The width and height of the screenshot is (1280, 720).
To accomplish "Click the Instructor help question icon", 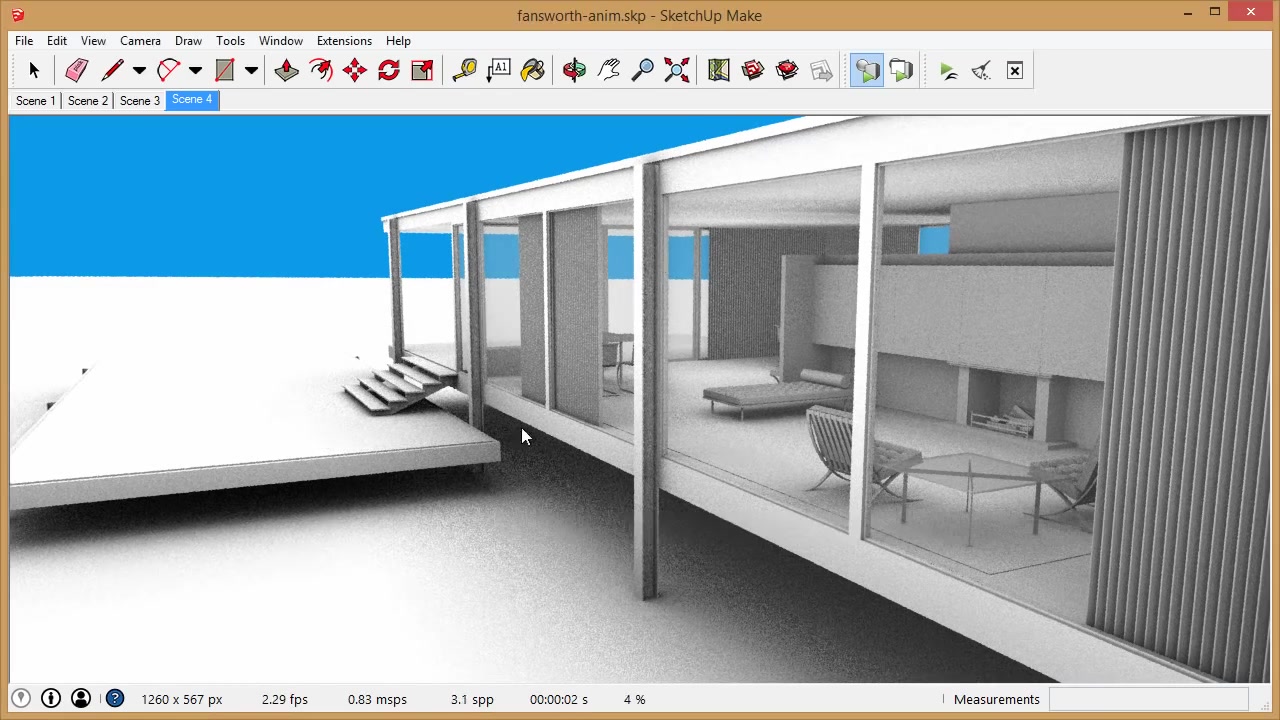I will click(x=115, y=699).
